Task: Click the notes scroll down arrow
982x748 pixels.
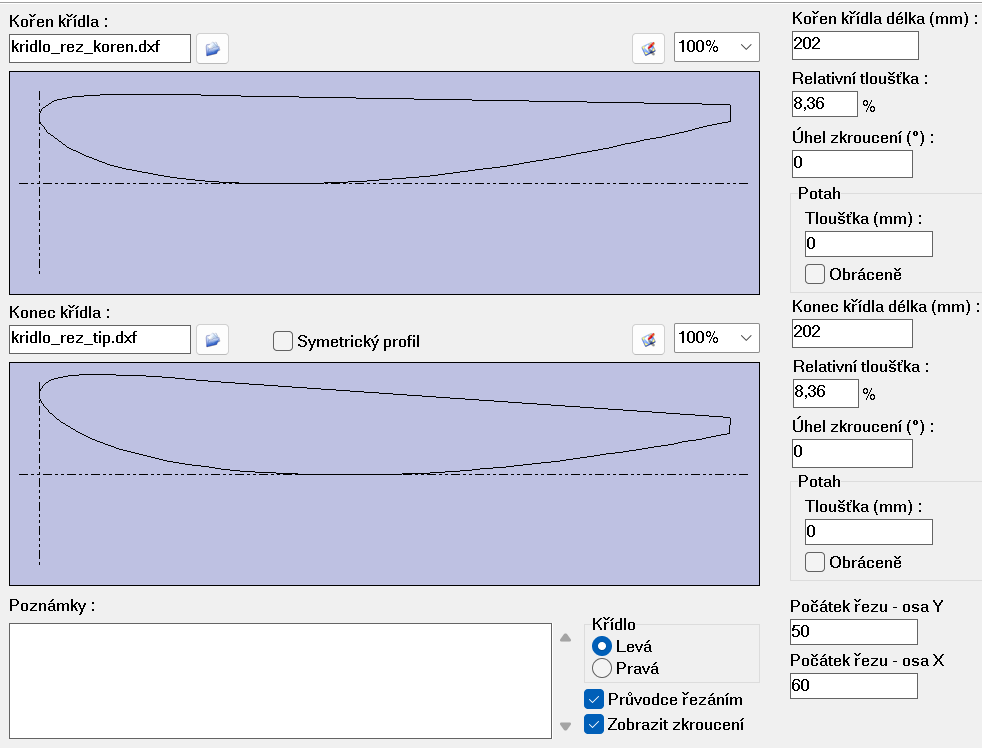Action: click(565, 726)
